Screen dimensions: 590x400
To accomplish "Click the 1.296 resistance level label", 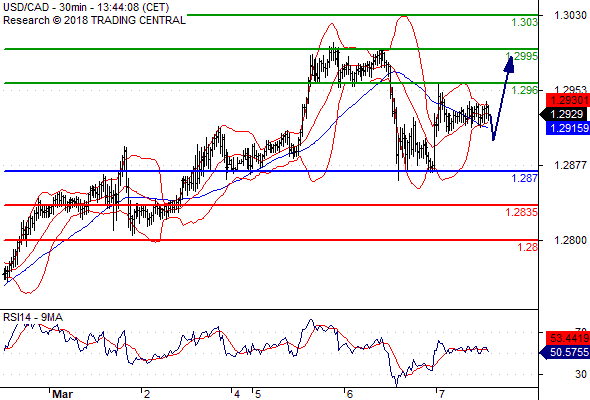I will 525,90.
